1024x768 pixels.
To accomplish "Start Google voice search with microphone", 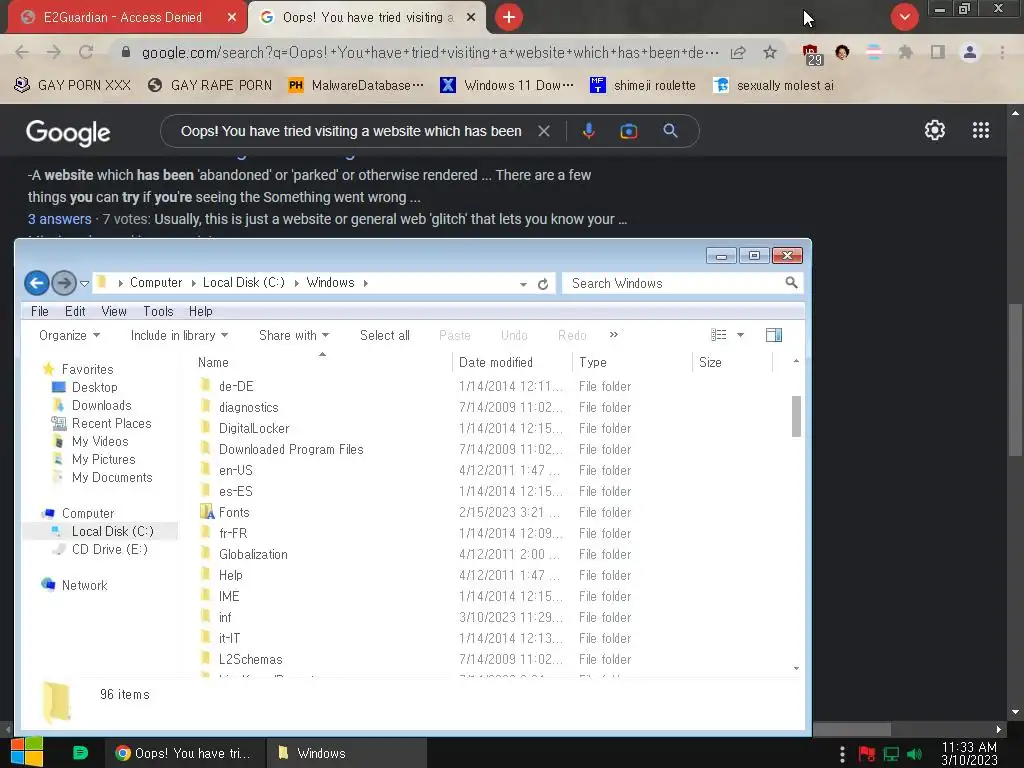I will pyautogui.click(x=588, y=131).
